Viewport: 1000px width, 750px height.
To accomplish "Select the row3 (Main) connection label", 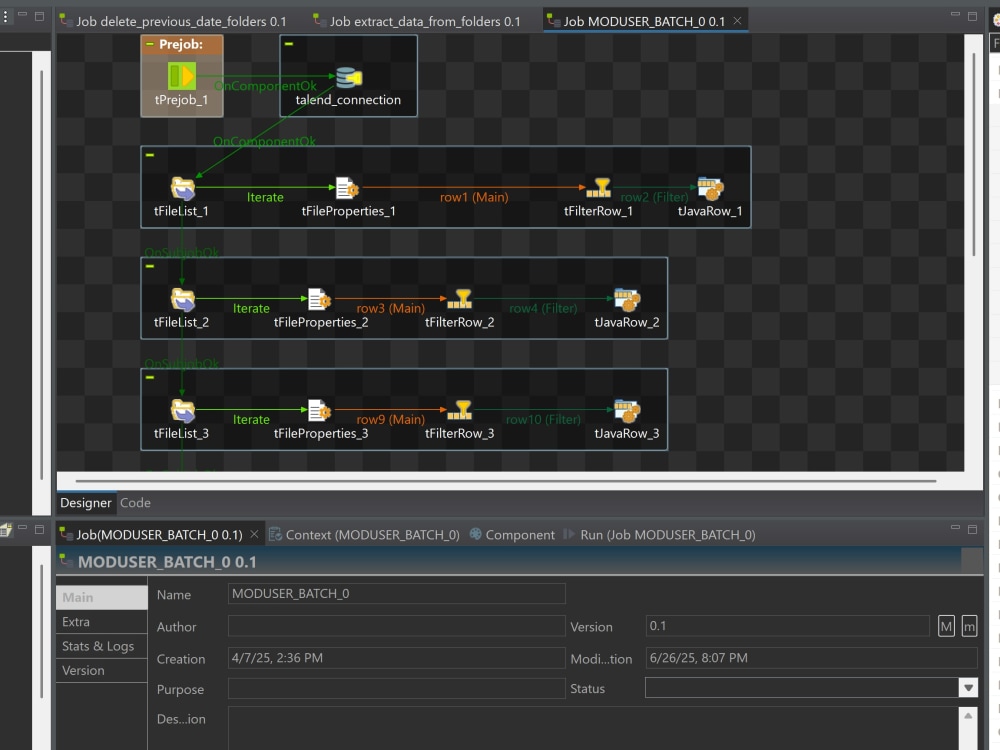I will click(x=390, y=308).
